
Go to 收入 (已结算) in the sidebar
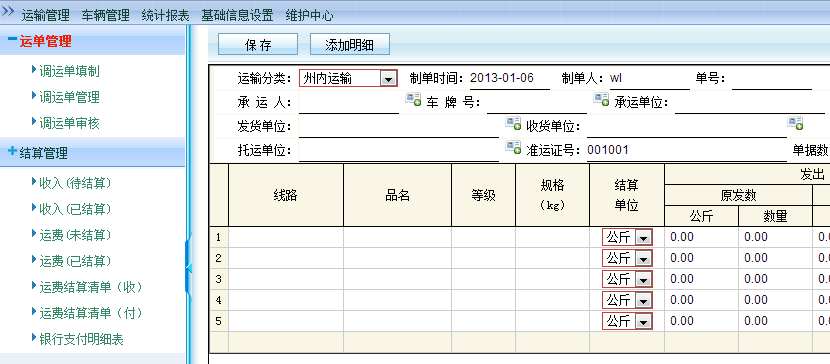tap(76, 209)
